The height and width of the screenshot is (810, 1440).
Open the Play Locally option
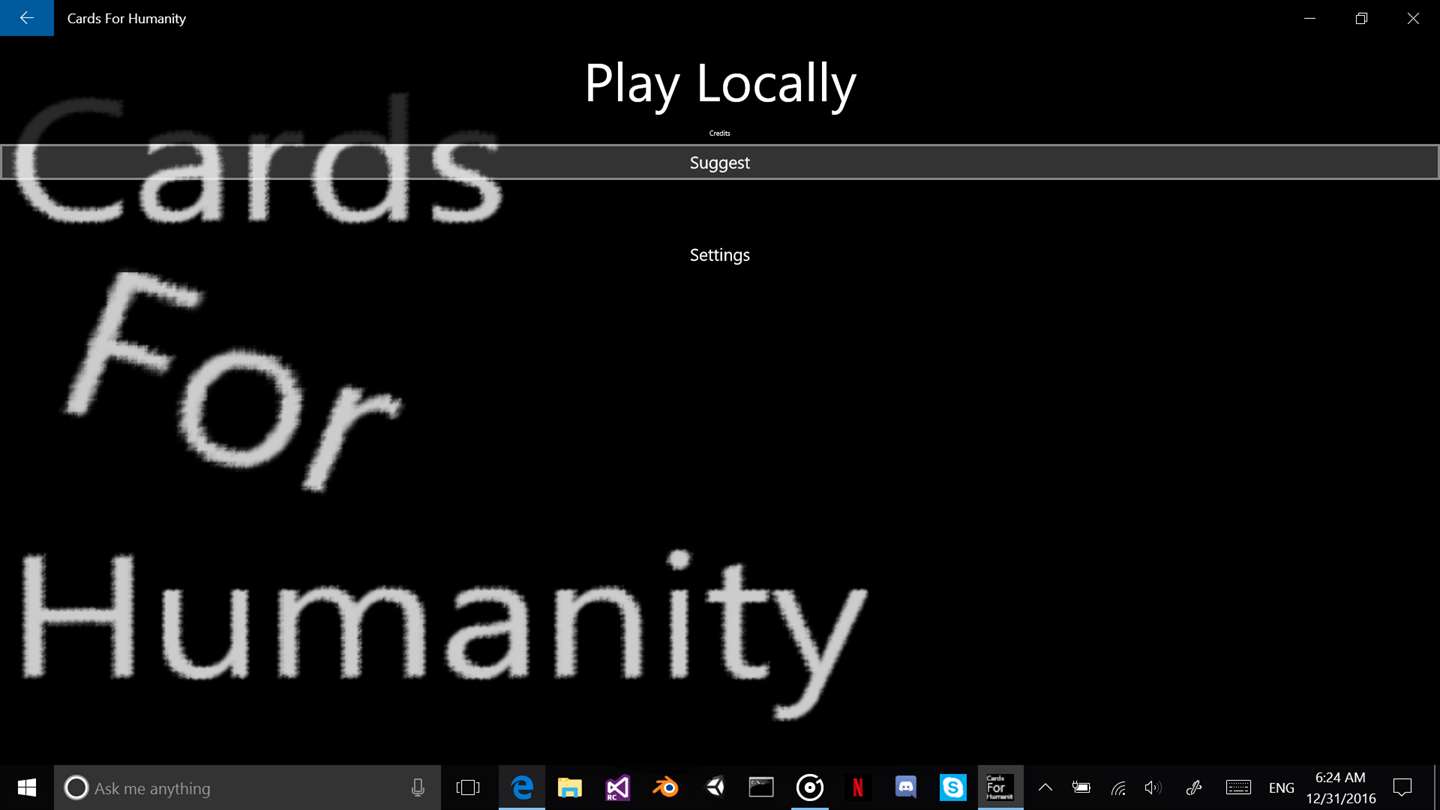tap(720, 84)
